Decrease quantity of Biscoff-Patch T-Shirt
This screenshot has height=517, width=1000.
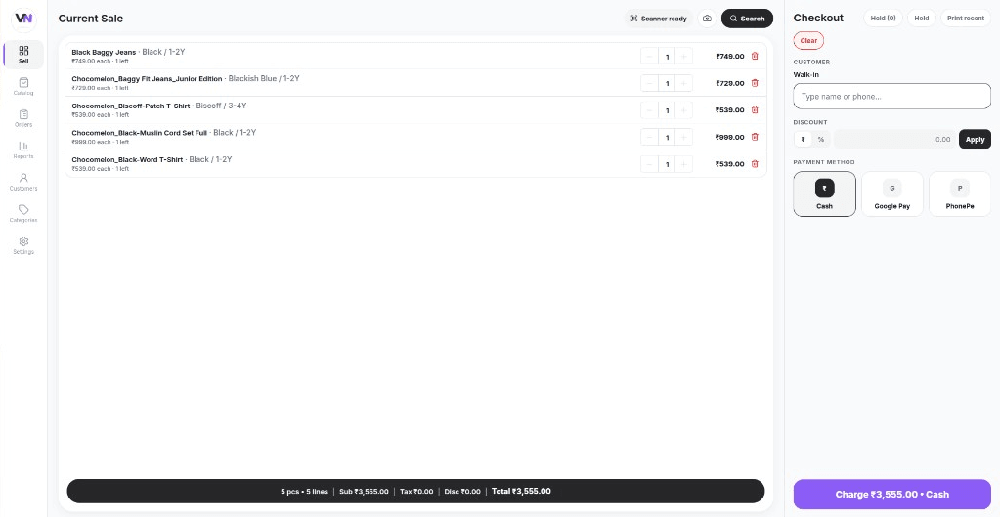pyautogui.click(x=649, y=110)
